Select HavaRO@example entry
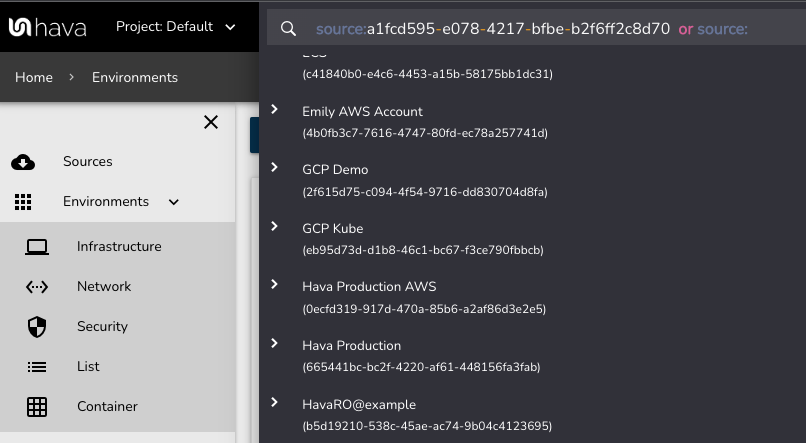The image size is (806, 443). coord(359,405)
